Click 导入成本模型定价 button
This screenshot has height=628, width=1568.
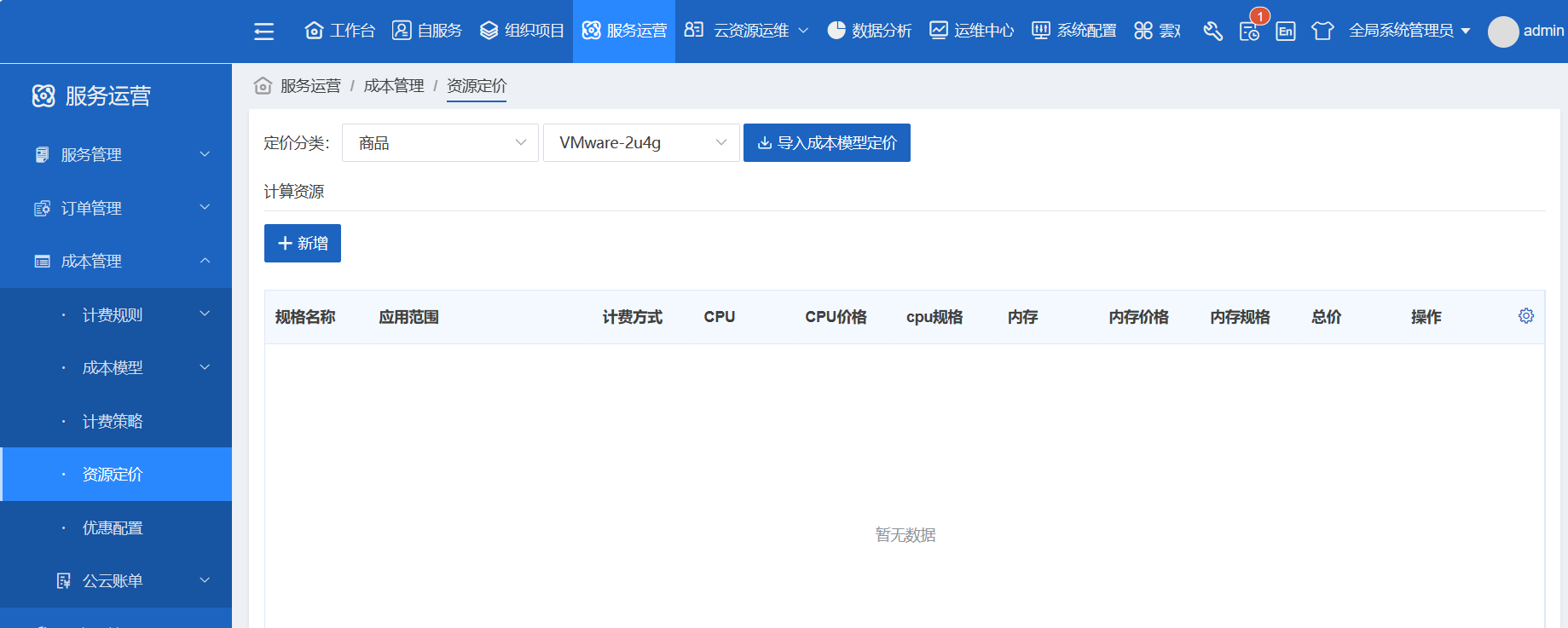coord(827,142)
